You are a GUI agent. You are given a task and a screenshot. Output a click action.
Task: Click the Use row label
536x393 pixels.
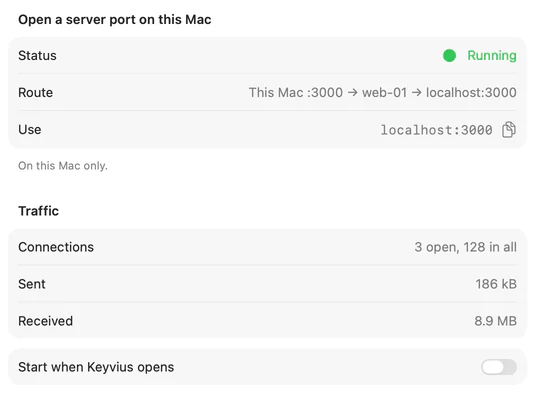click(30, 130)
